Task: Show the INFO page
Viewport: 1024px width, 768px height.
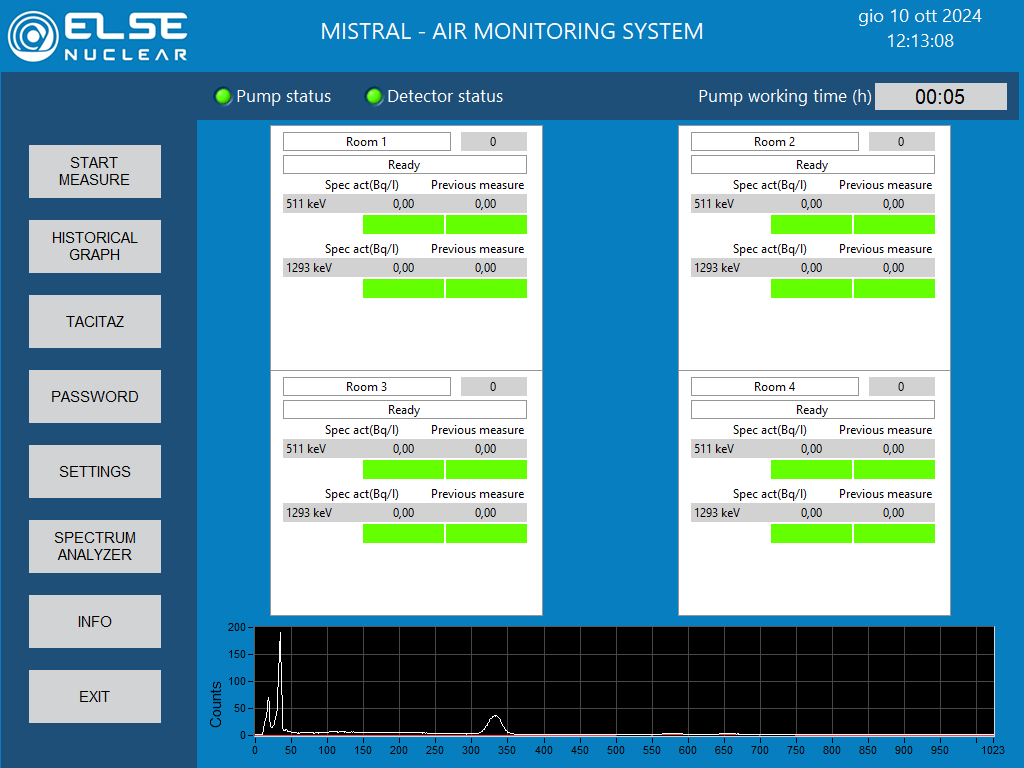Action: point(95,621)
